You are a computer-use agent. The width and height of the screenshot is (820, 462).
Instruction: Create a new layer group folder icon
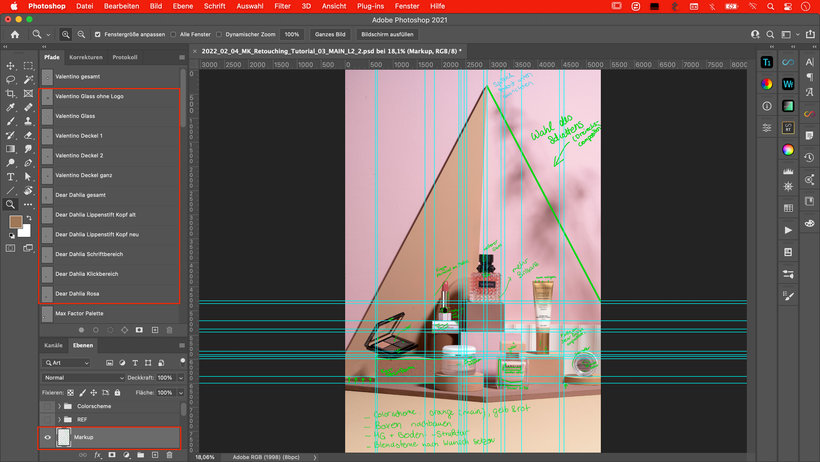coord(141,455)
